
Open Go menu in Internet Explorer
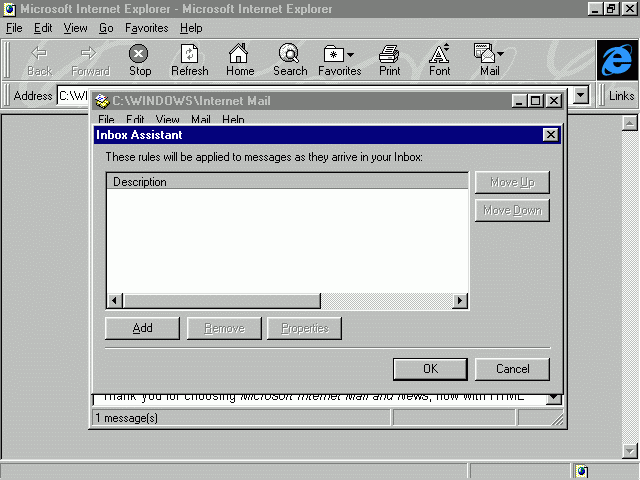pyautogui.click(x=106, y=28)
